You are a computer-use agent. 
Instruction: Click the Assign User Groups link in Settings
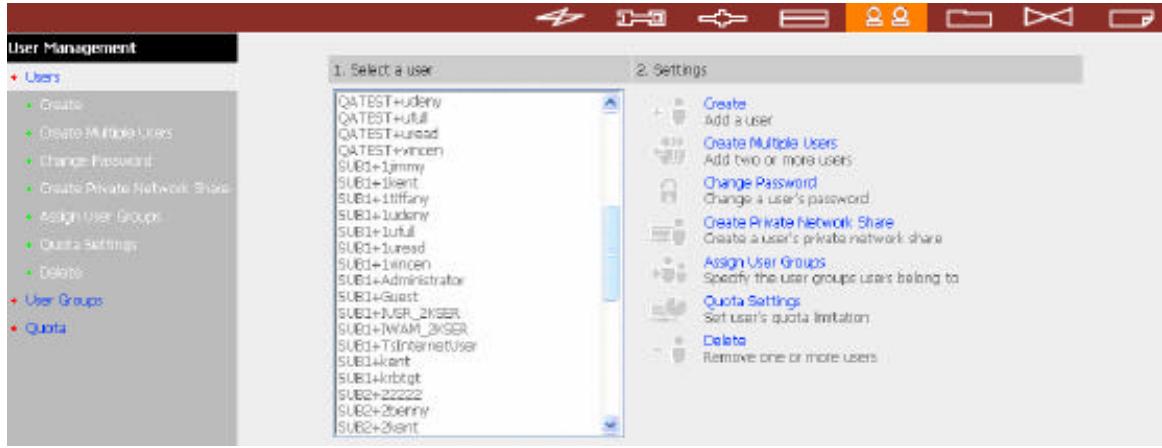tap(764, 262)
